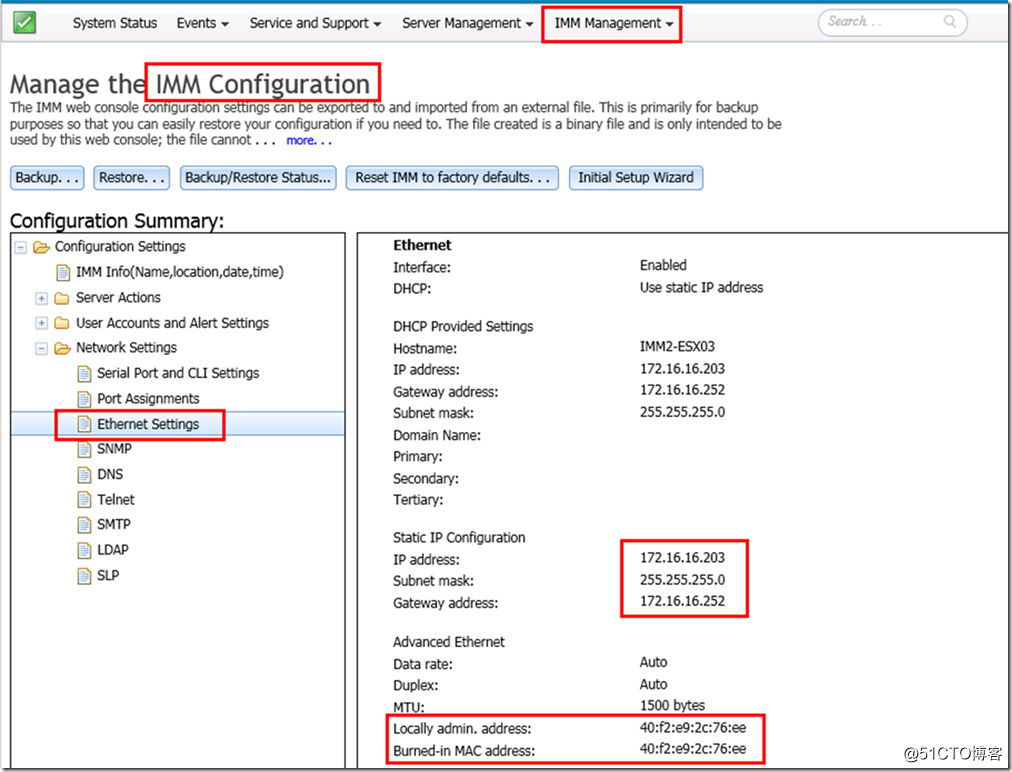Click inside the Search input field

(878, 21)
